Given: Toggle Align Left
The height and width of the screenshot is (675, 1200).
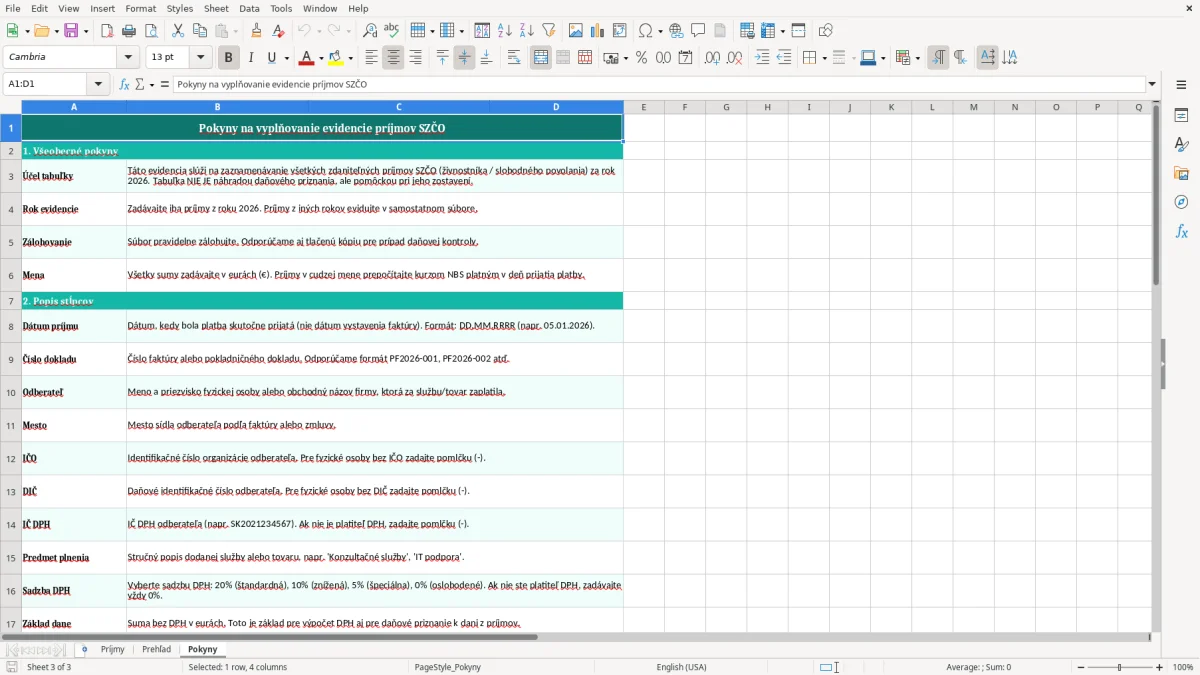Looking at the screenshot, I should (372, 58).
